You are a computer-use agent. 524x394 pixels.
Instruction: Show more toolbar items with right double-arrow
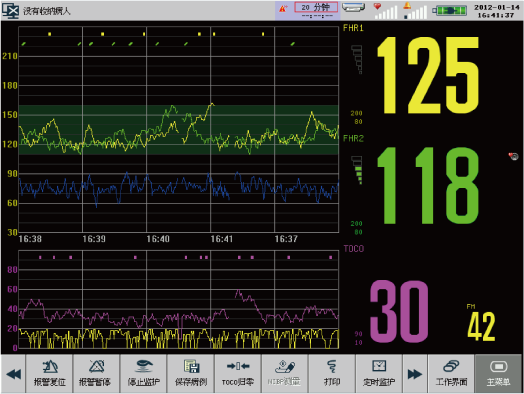tap(415, 373)
